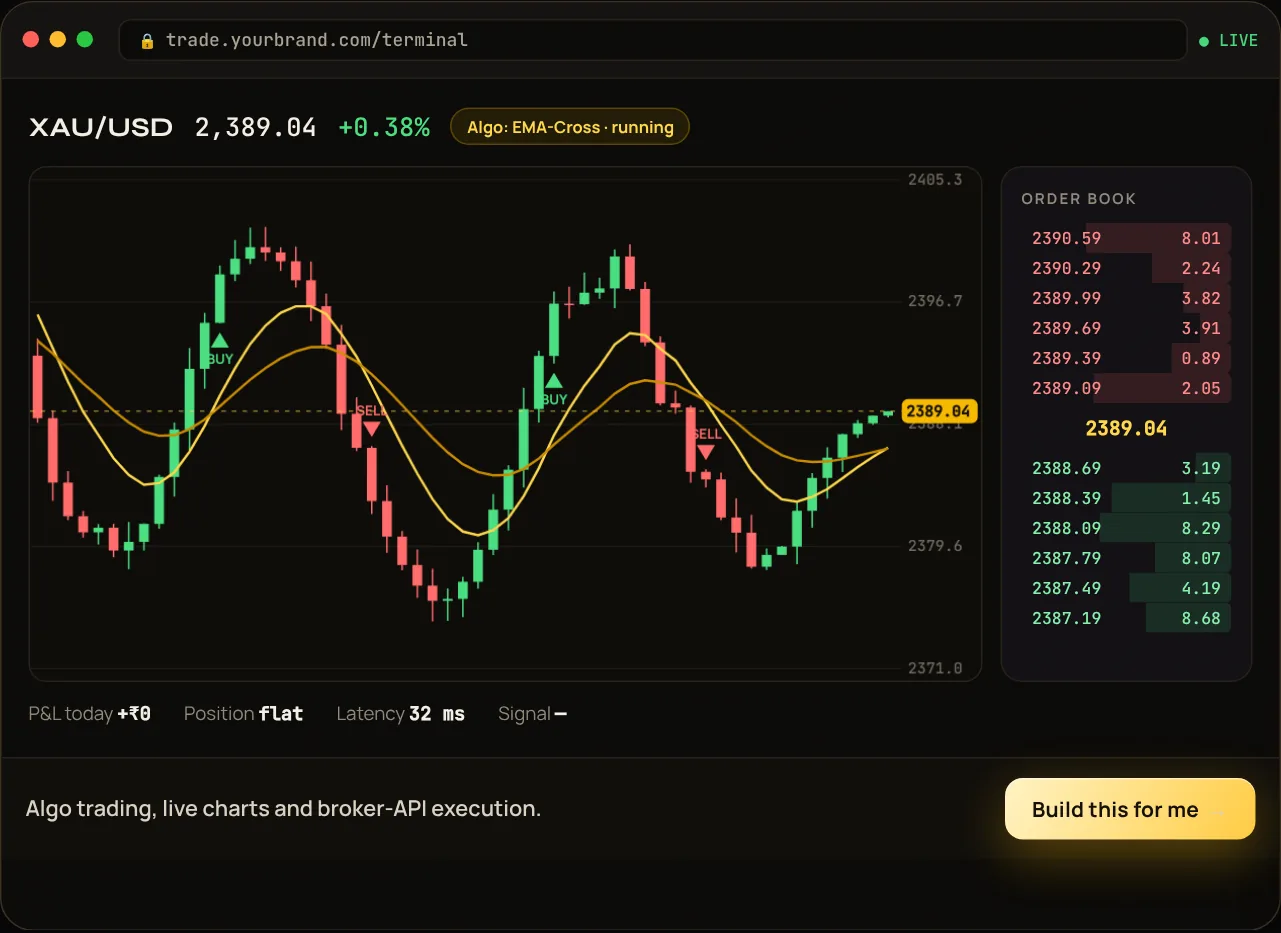Viewport: 1281px width, 933px height.
Task: Click the Latency 32 ms stat
Action: (401, 713)
